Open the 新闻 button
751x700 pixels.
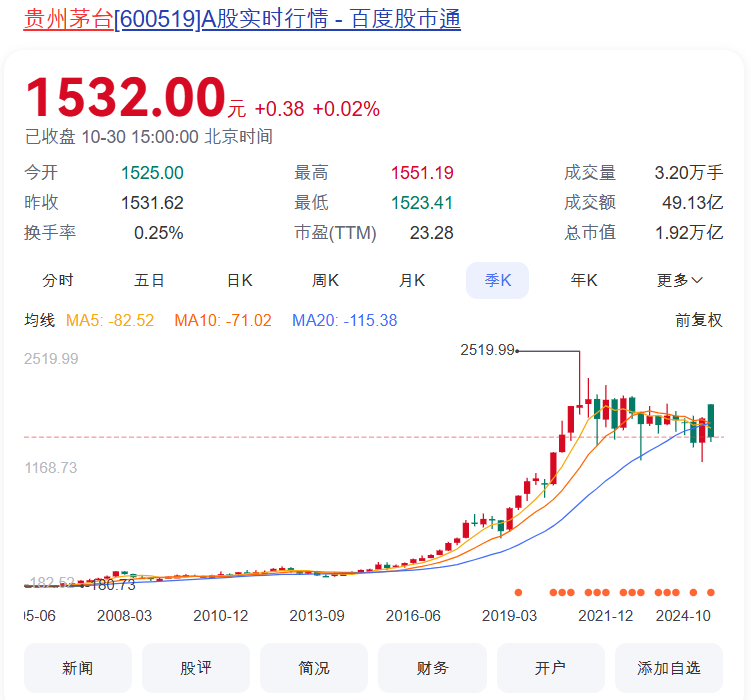[78, 668]
